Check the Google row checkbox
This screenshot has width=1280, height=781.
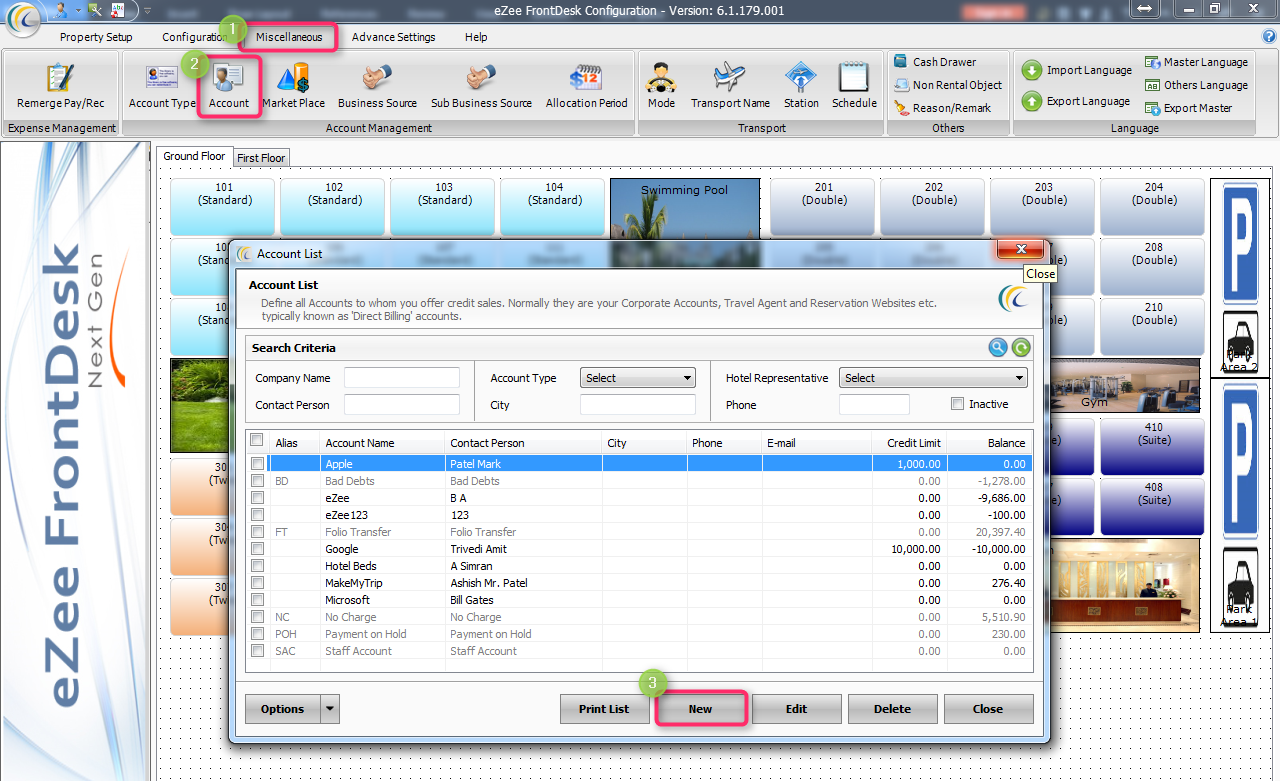(x=257, y=549)
